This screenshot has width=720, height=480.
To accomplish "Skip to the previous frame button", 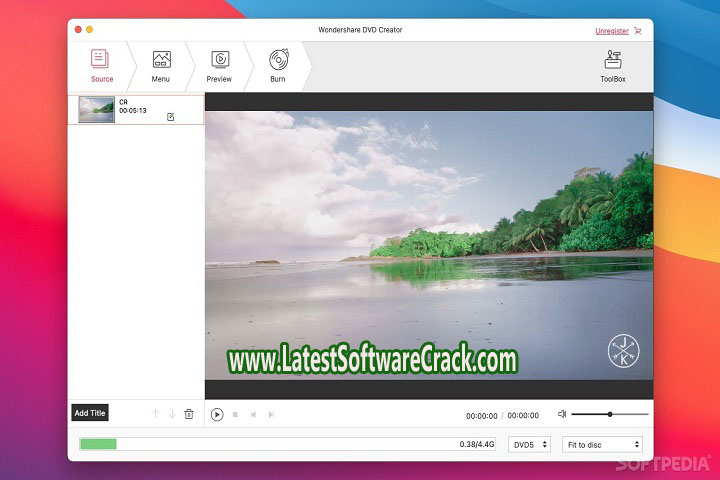I will point(253,414).
